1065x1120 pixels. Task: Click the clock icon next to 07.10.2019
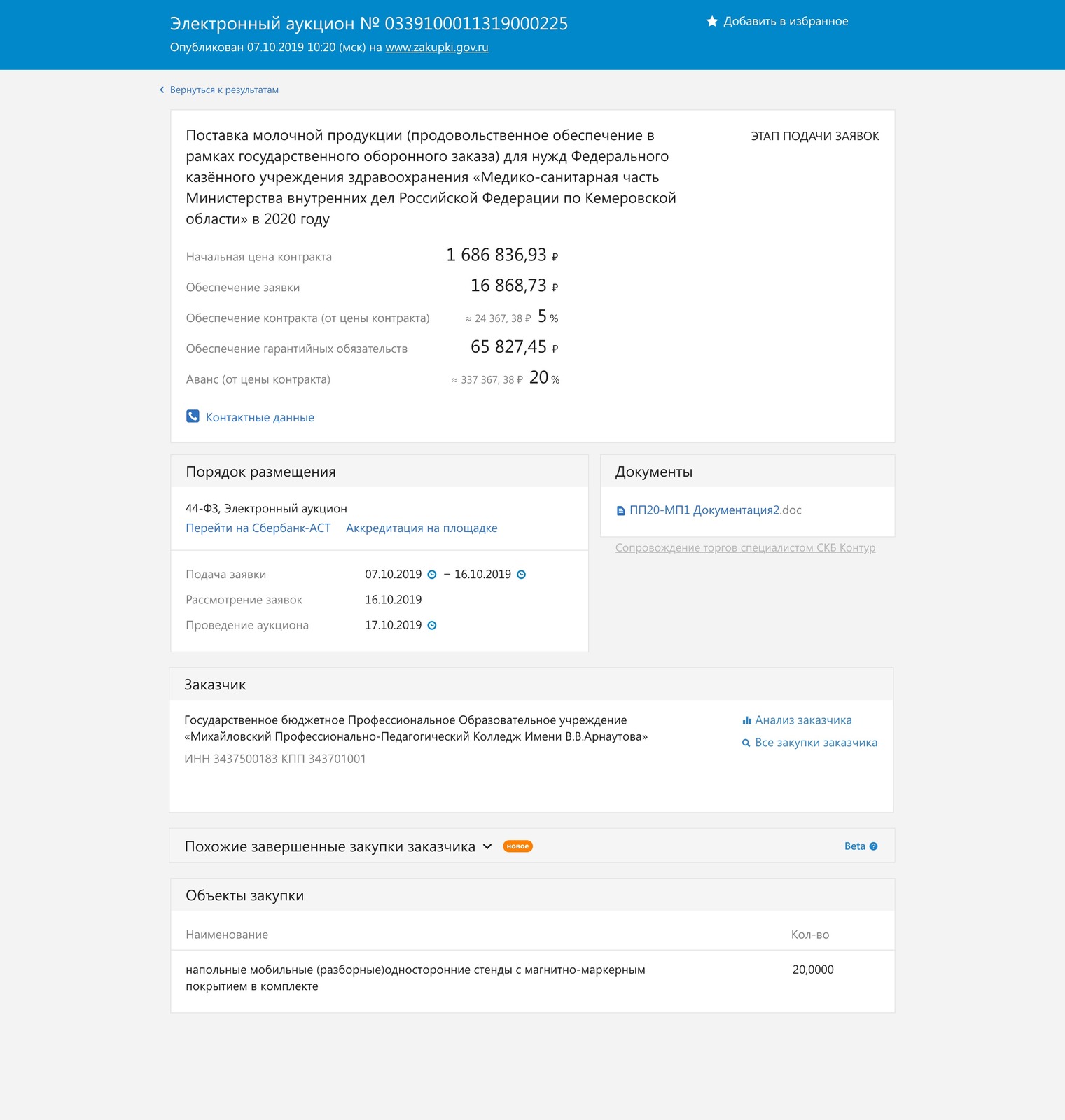click(x=432, y=575)
